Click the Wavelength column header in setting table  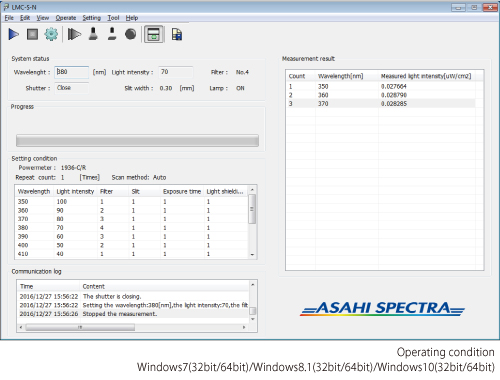34,191
